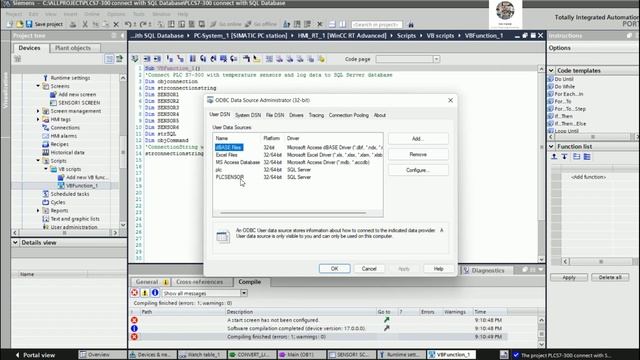Switch to the Tracing tab
The height and width of the screenshot is (360, 640).
[316, 115]
